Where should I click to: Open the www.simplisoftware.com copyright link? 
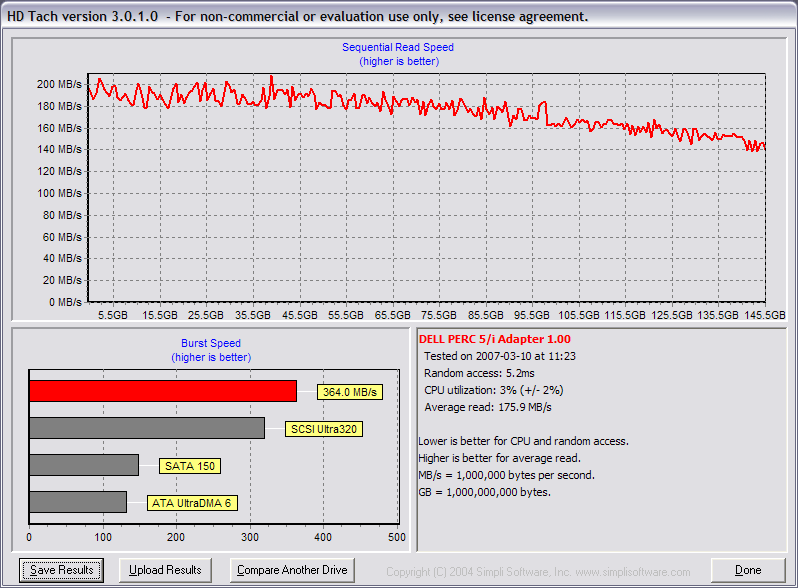(632, 572)
